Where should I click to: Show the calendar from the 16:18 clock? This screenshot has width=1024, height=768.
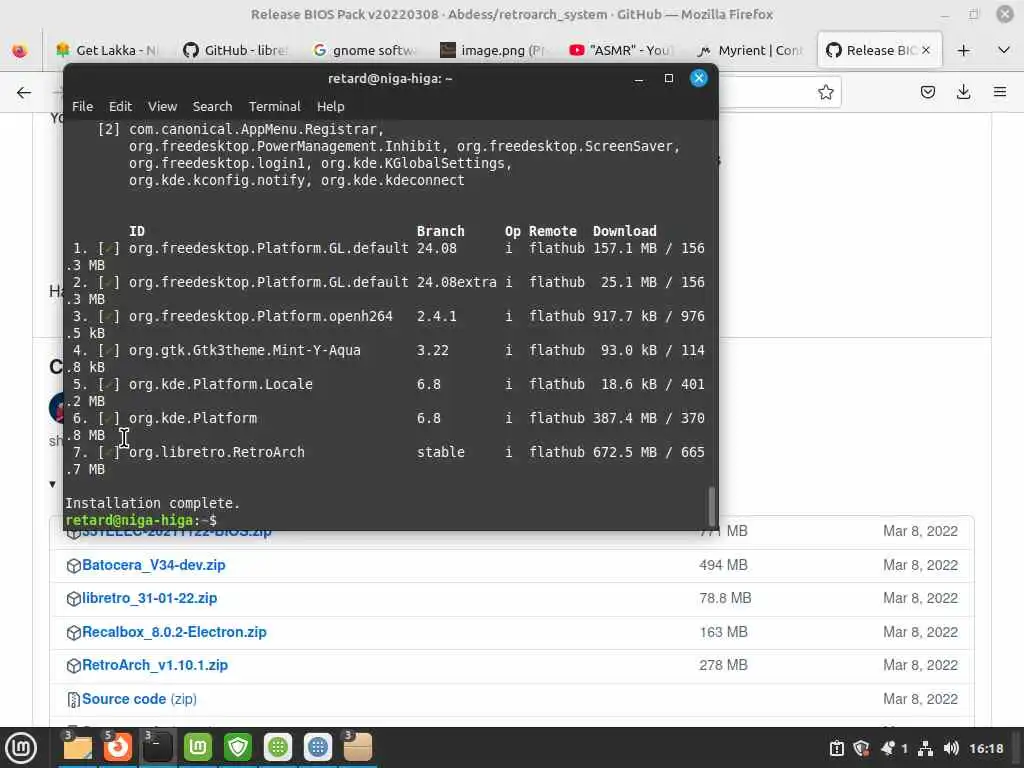[986, 748]
